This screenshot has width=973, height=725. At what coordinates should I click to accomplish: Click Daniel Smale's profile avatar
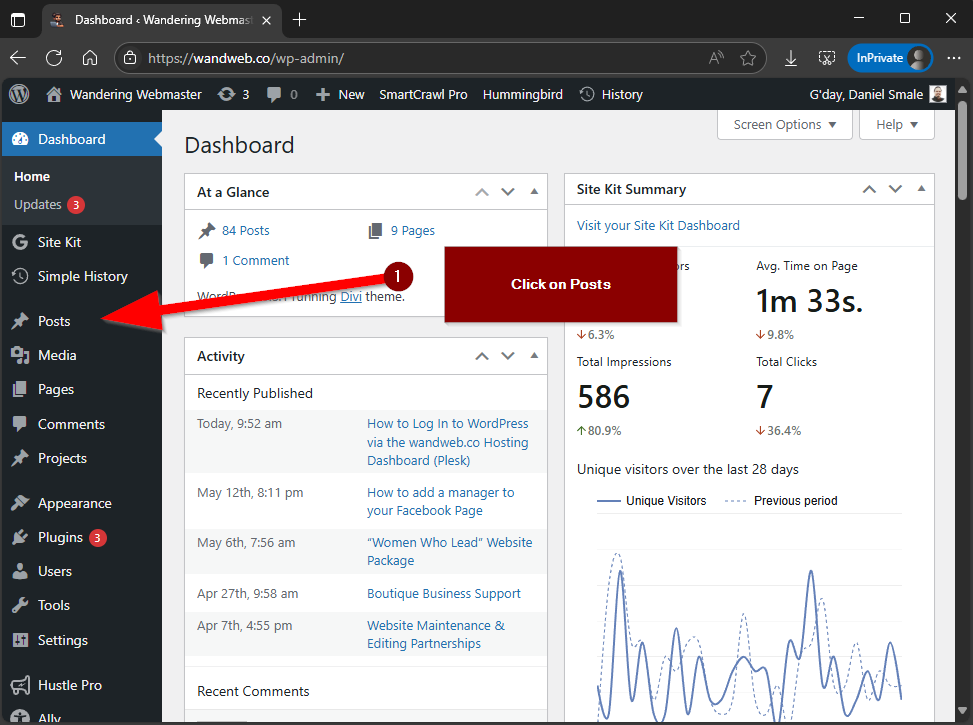coord(938,94)
